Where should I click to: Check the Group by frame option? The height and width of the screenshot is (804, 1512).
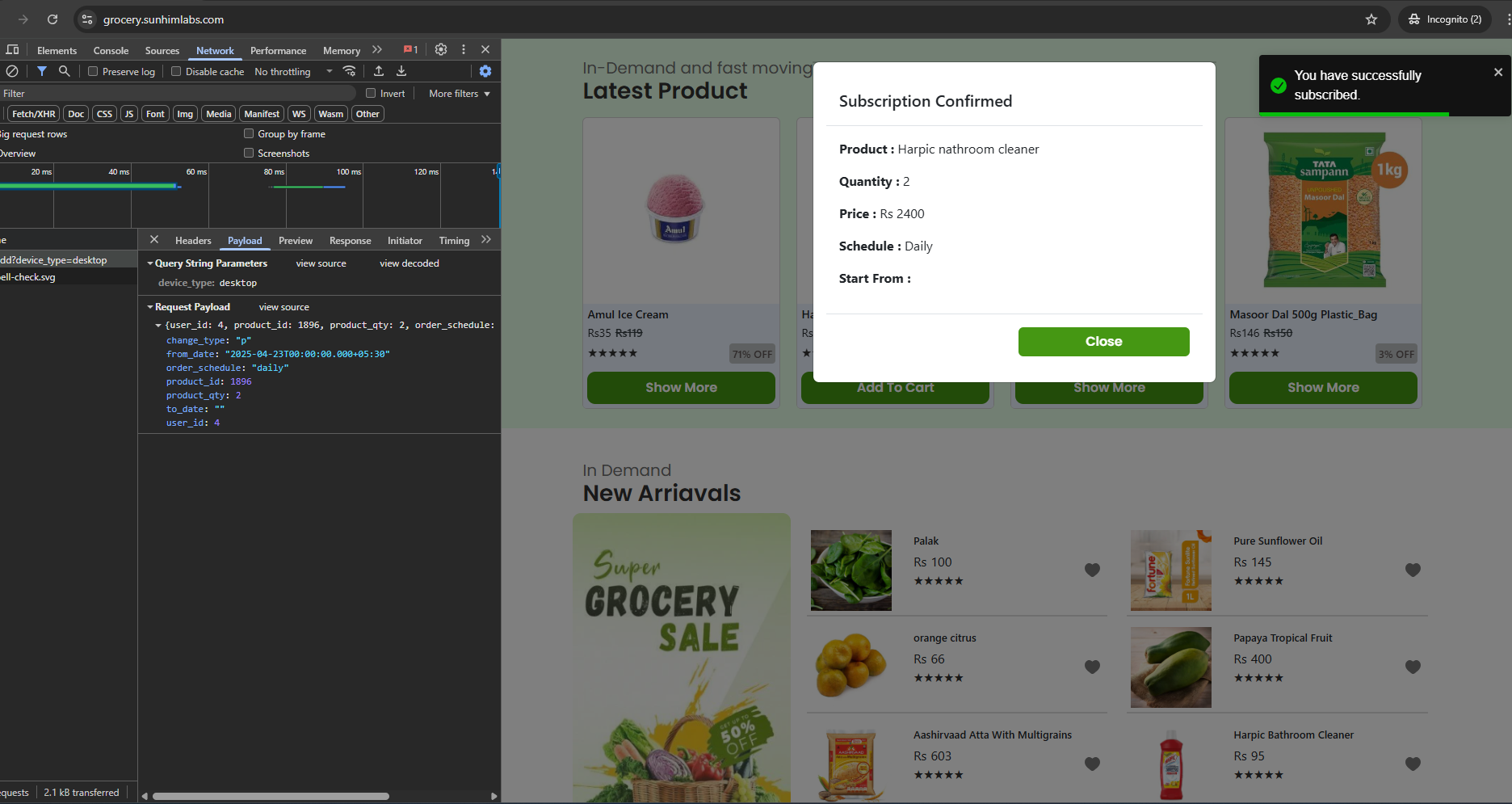click(x=249, y=133)
